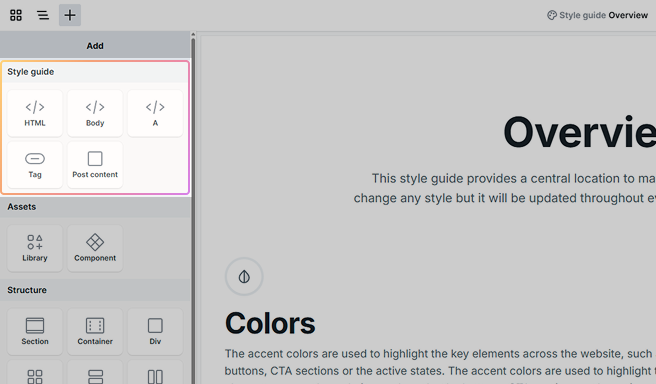Viewport: 656px width, 384px height.
Task: Add the Tag element
Action: pyautogui.click(x=35, y=165)
